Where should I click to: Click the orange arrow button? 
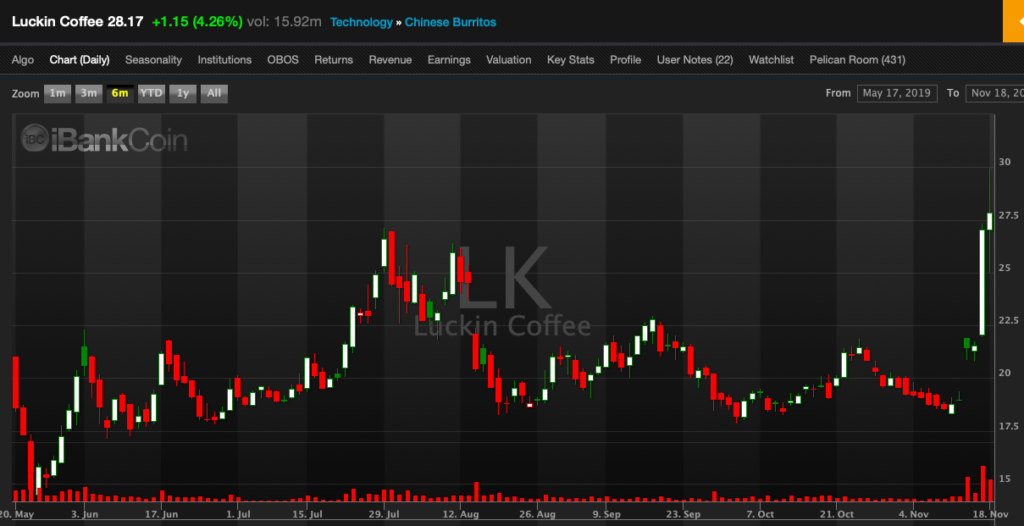(x=1014, y=21)
